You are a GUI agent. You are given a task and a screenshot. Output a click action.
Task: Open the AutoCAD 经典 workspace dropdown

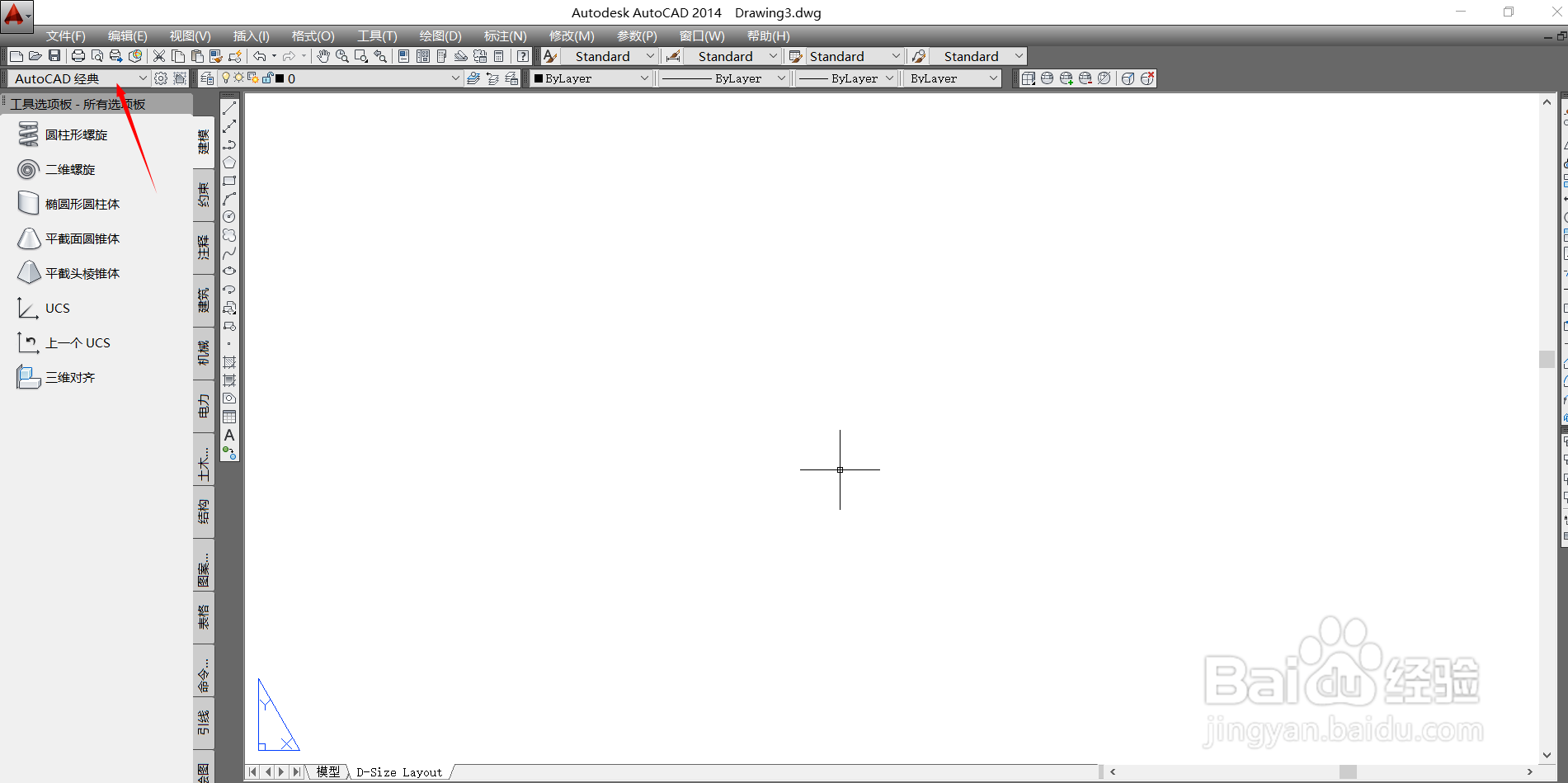pos(81,78)
